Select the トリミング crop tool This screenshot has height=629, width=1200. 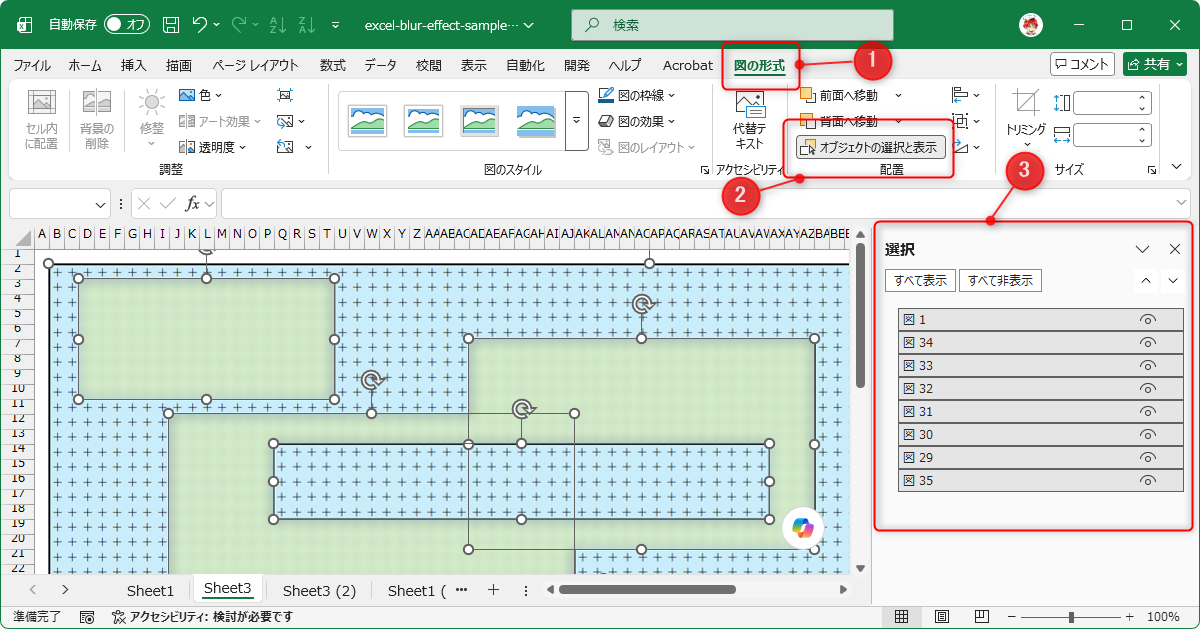(1026, 116)
